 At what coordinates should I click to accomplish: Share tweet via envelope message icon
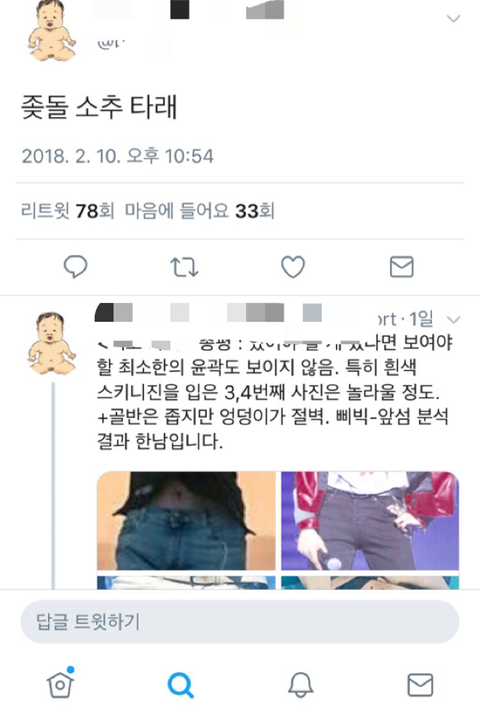coord(402,267)
